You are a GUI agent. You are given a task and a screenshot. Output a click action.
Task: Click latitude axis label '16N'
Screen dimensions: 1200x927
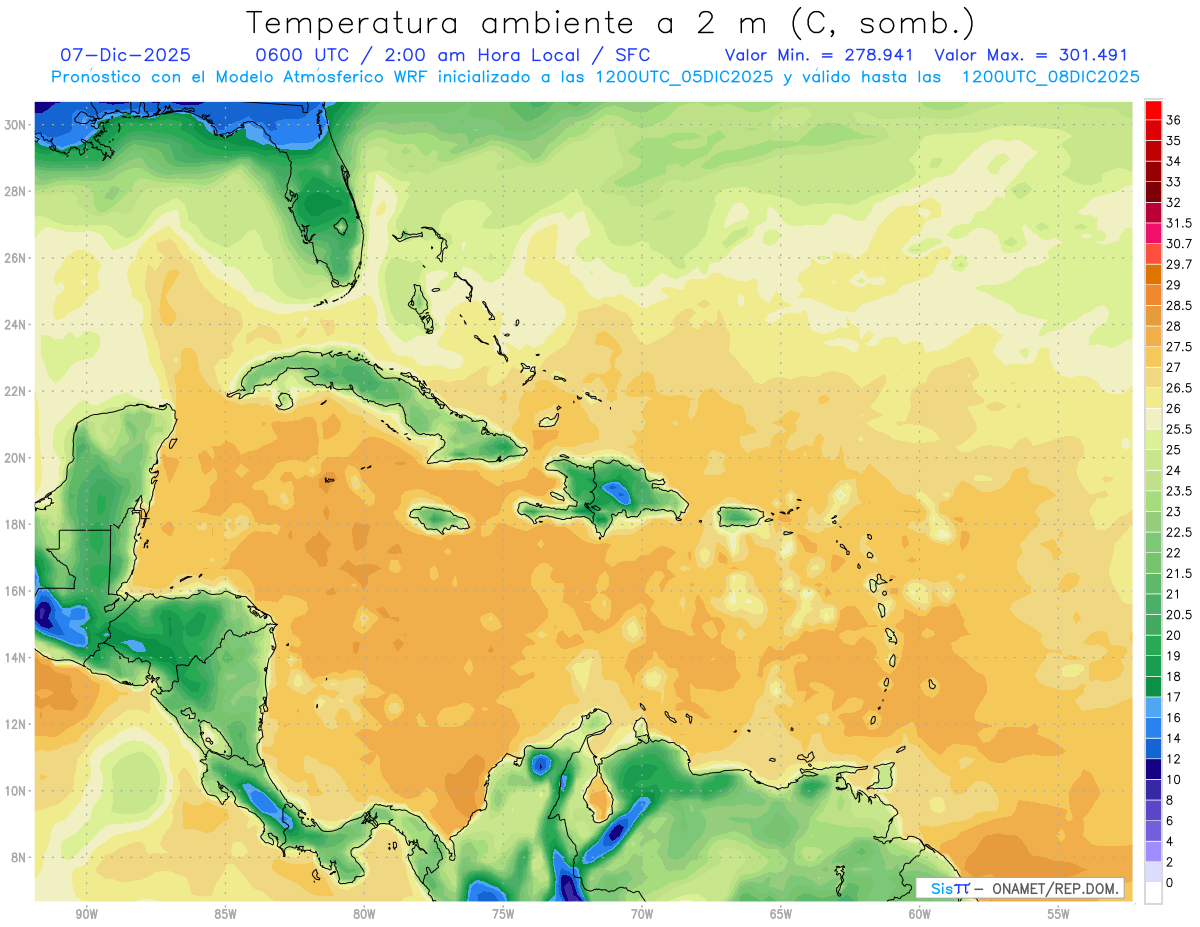point(17,591)
